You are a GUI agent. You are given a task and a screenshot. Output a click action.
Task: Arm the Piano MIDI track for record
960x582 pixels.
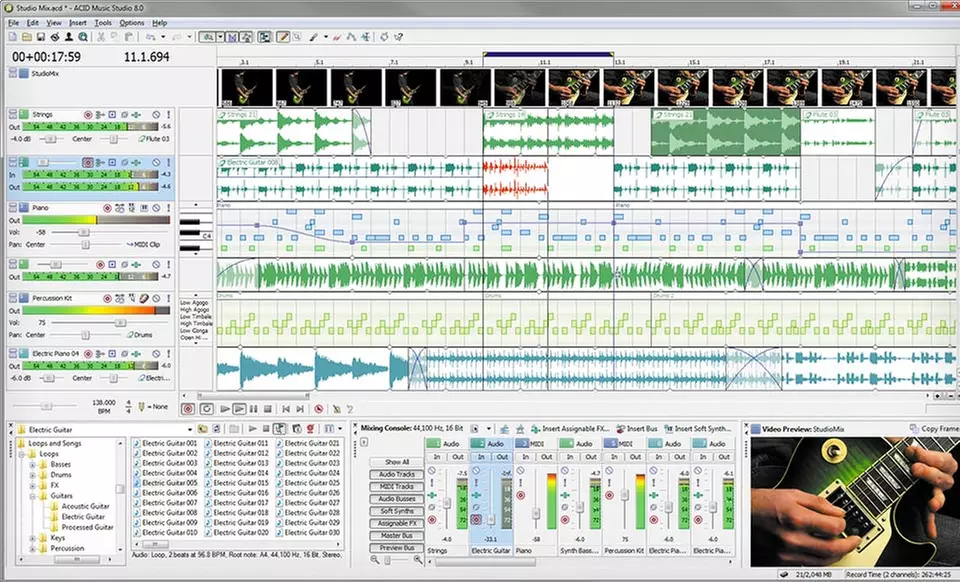pos(107,208)
